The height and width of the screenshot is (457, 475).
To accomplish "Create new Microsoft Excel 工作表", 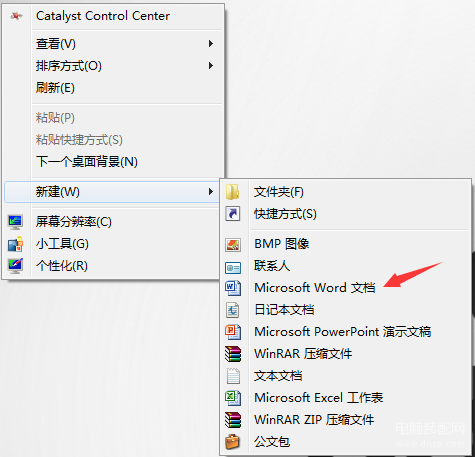I will [346, 398].
